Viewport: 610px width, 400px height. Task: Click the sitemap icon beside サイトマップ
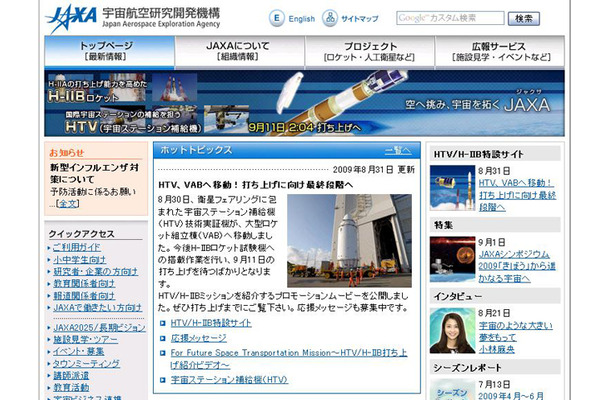(330, 19)
